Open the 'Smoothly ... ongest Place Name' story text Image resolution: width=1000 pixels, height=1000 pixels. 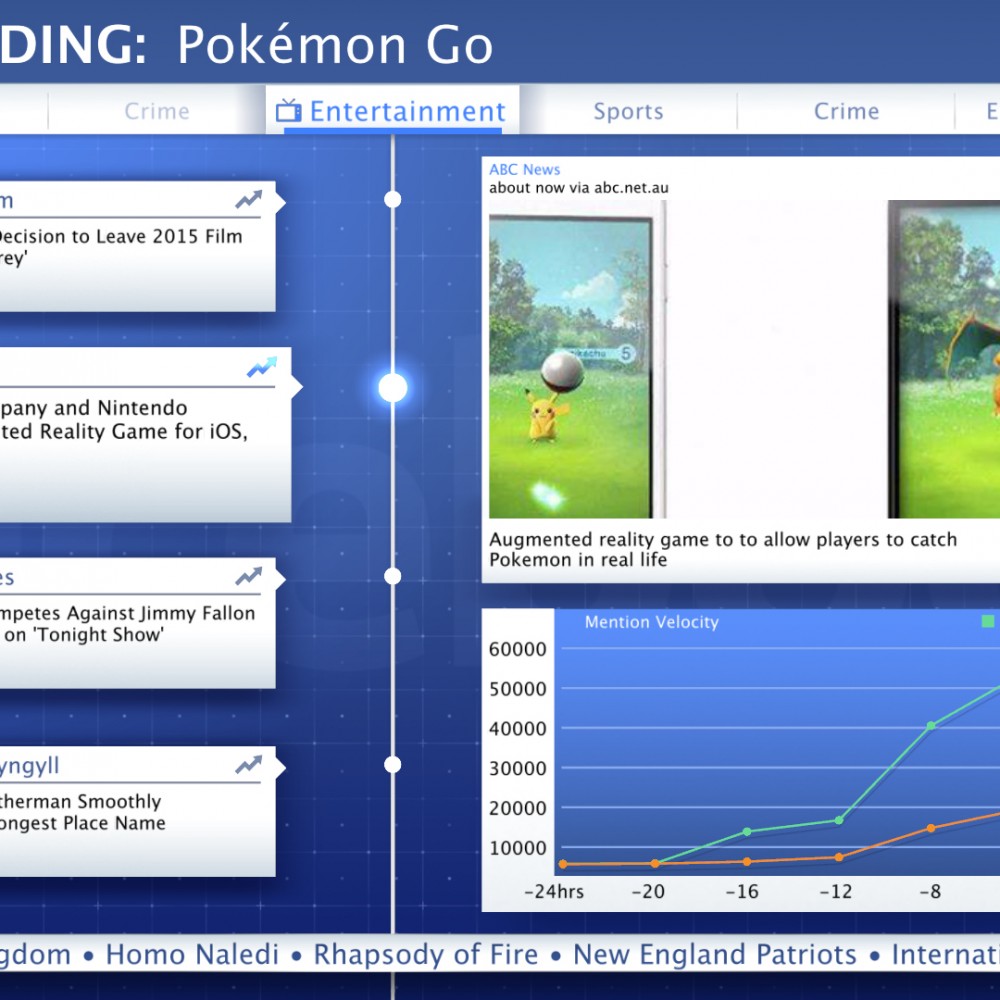tap(83, 812)
